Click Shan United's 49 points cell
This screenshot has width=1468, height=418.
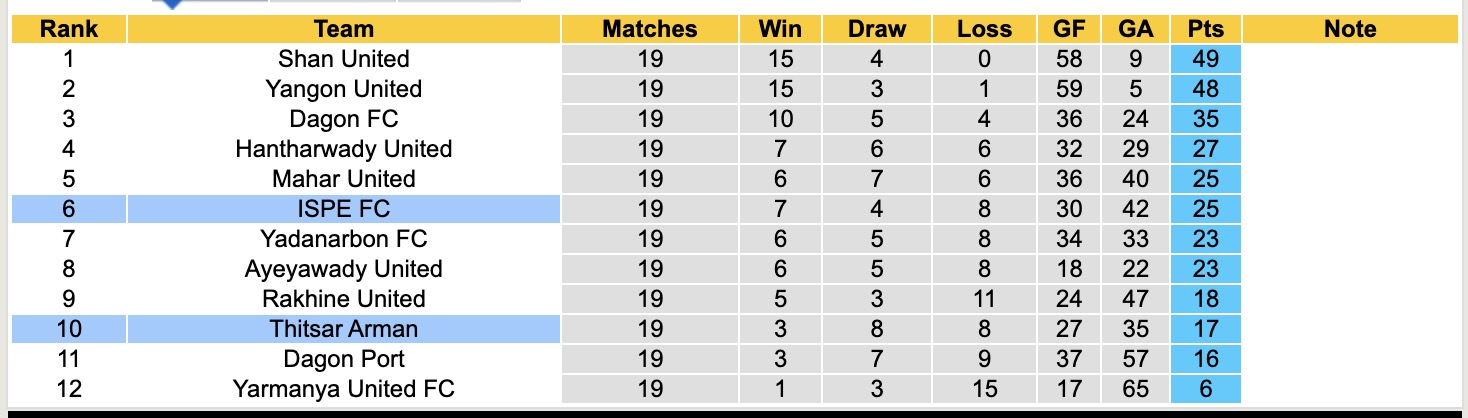click(x=1205, y=59)
